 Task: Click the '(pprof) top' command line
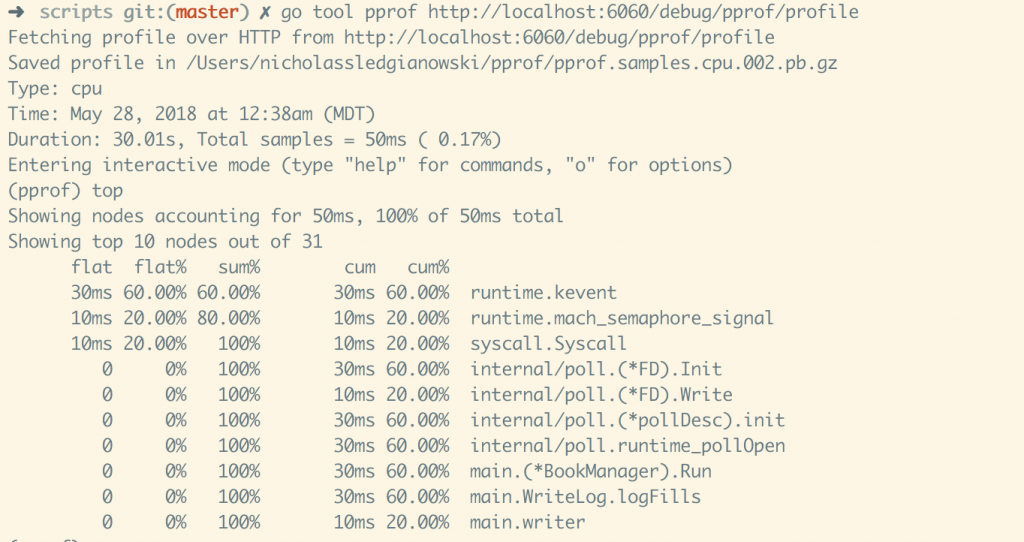click(x=66, y=190)
